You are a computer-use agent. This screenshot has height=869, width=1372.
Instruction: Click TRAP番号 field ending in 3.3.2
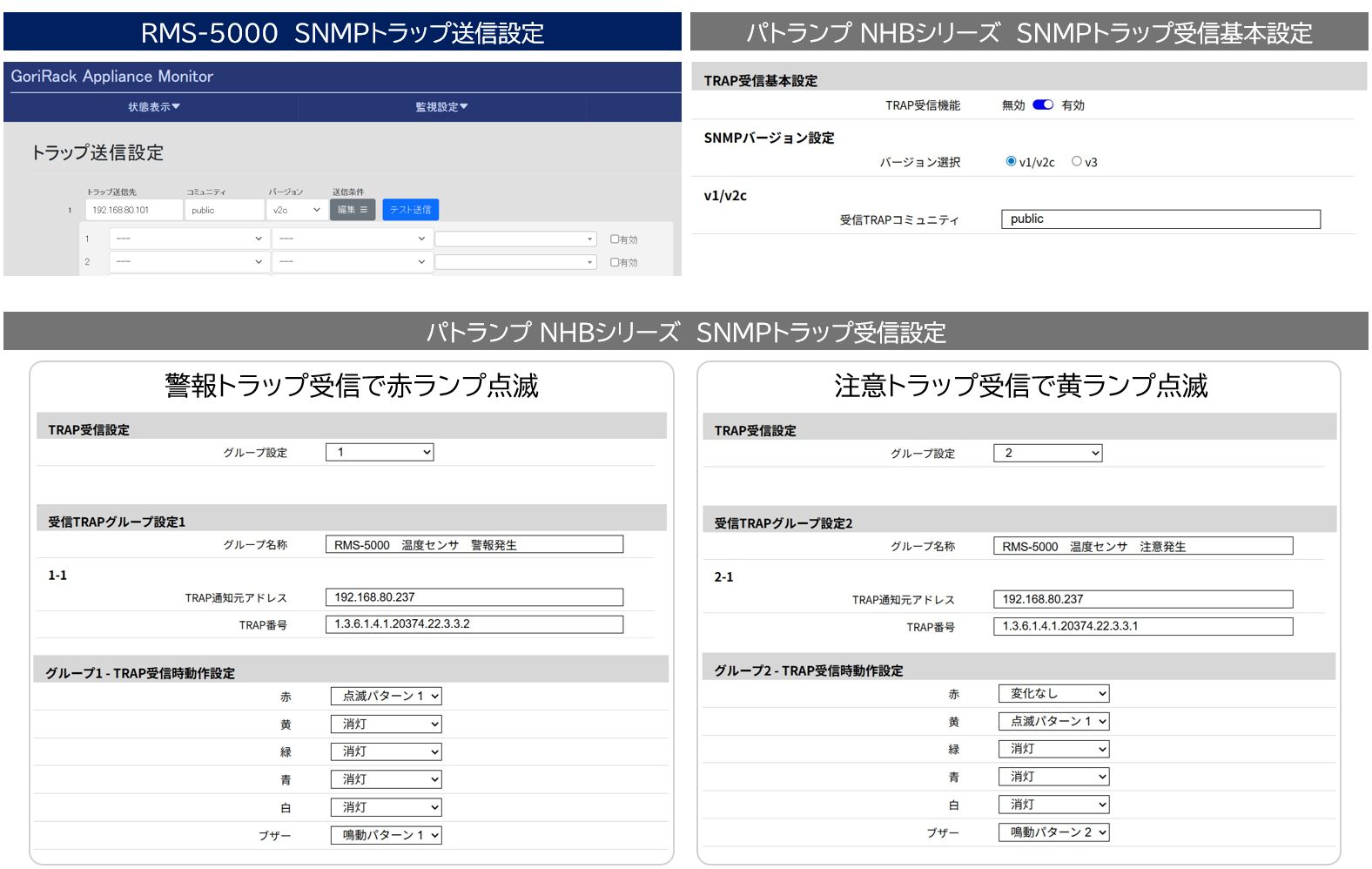click(x=474, y=624)
